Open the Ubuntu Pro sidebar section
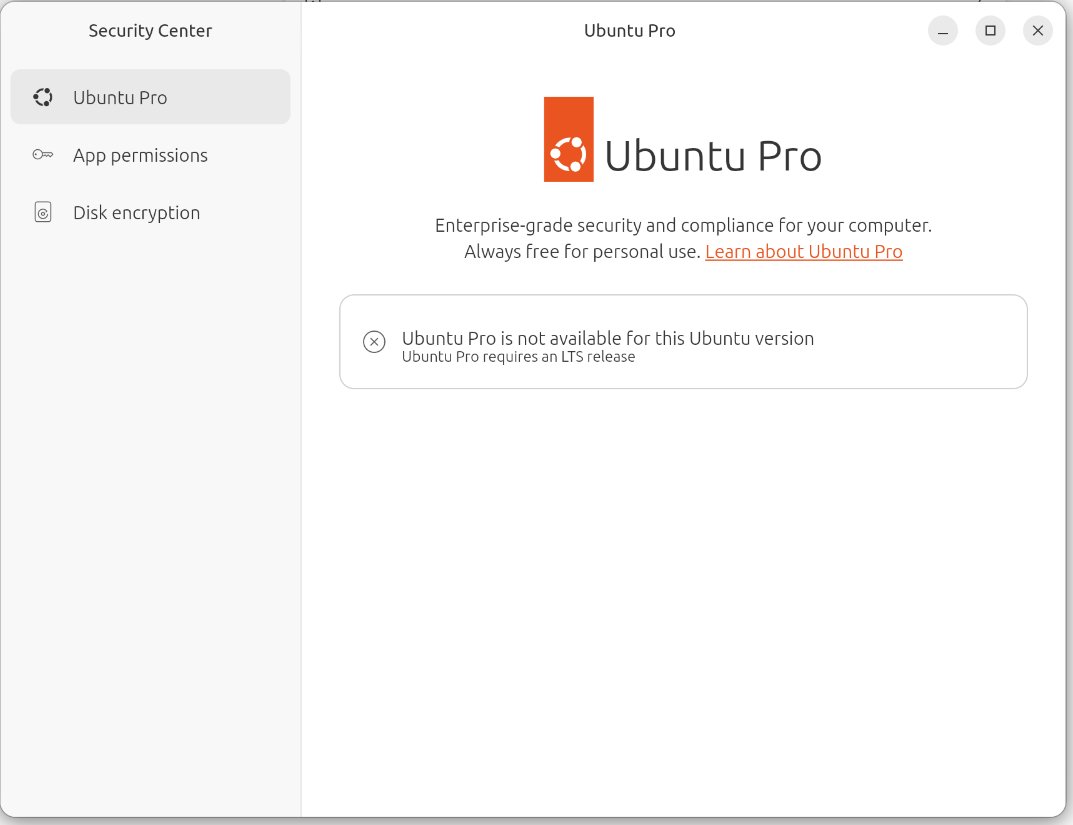The width and height of the screenshot is (1073, 825). tap(150, 96)
